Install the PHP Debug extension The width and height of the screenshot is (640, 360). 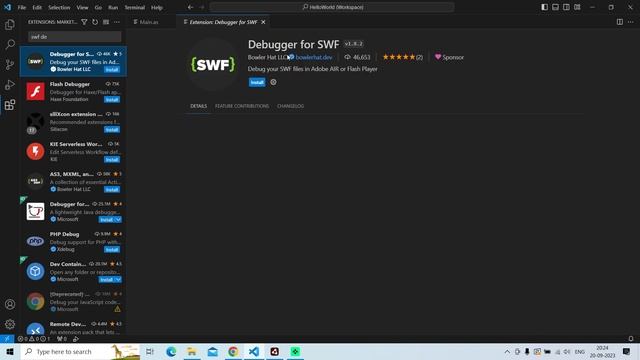pyautogui.click(x=112, y=250)
